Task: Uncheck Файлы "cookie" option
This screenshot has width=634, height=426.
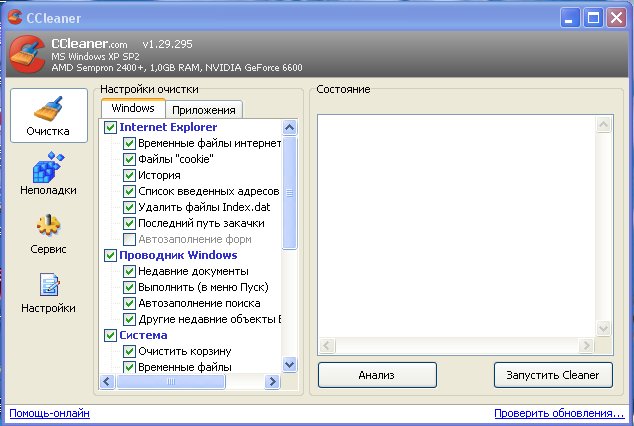Action: coord(129,159)
